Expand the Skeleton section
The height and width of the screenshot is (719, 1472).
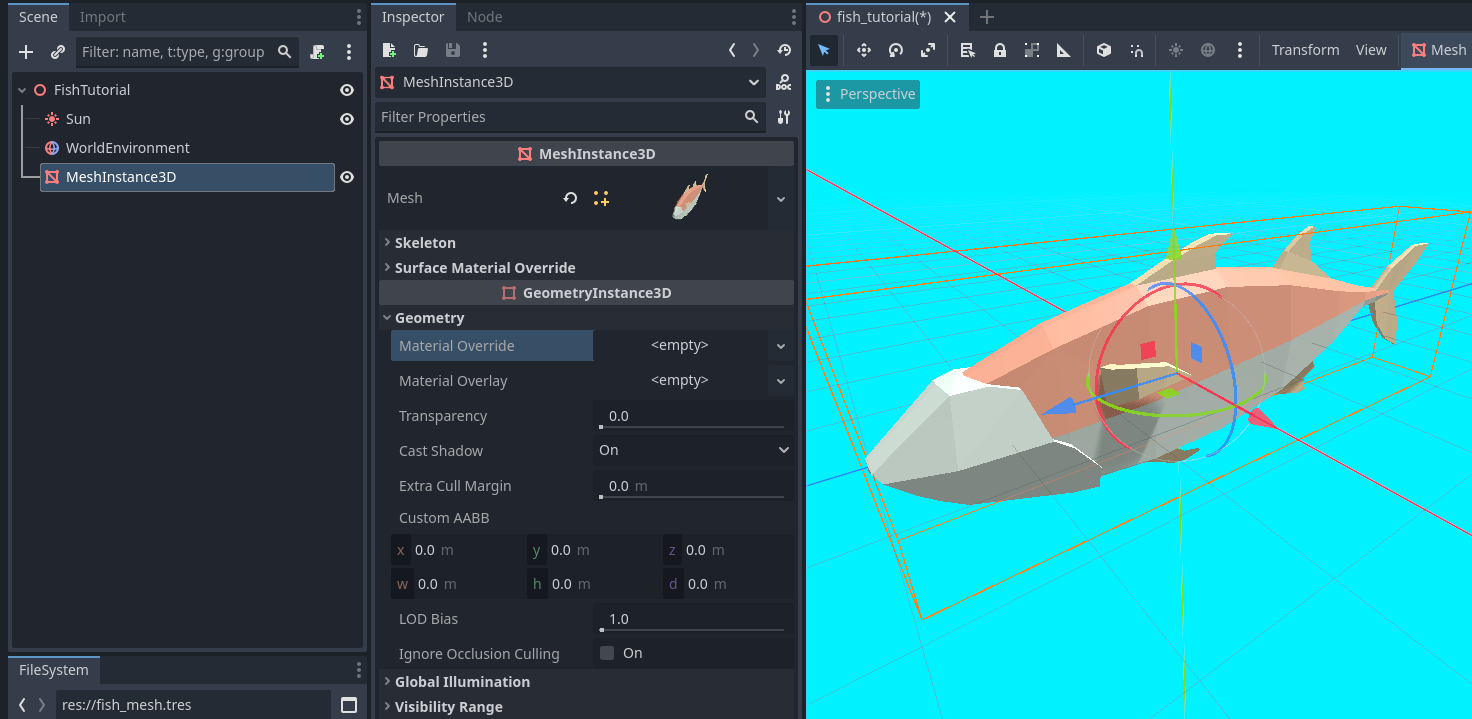point(425,243)
